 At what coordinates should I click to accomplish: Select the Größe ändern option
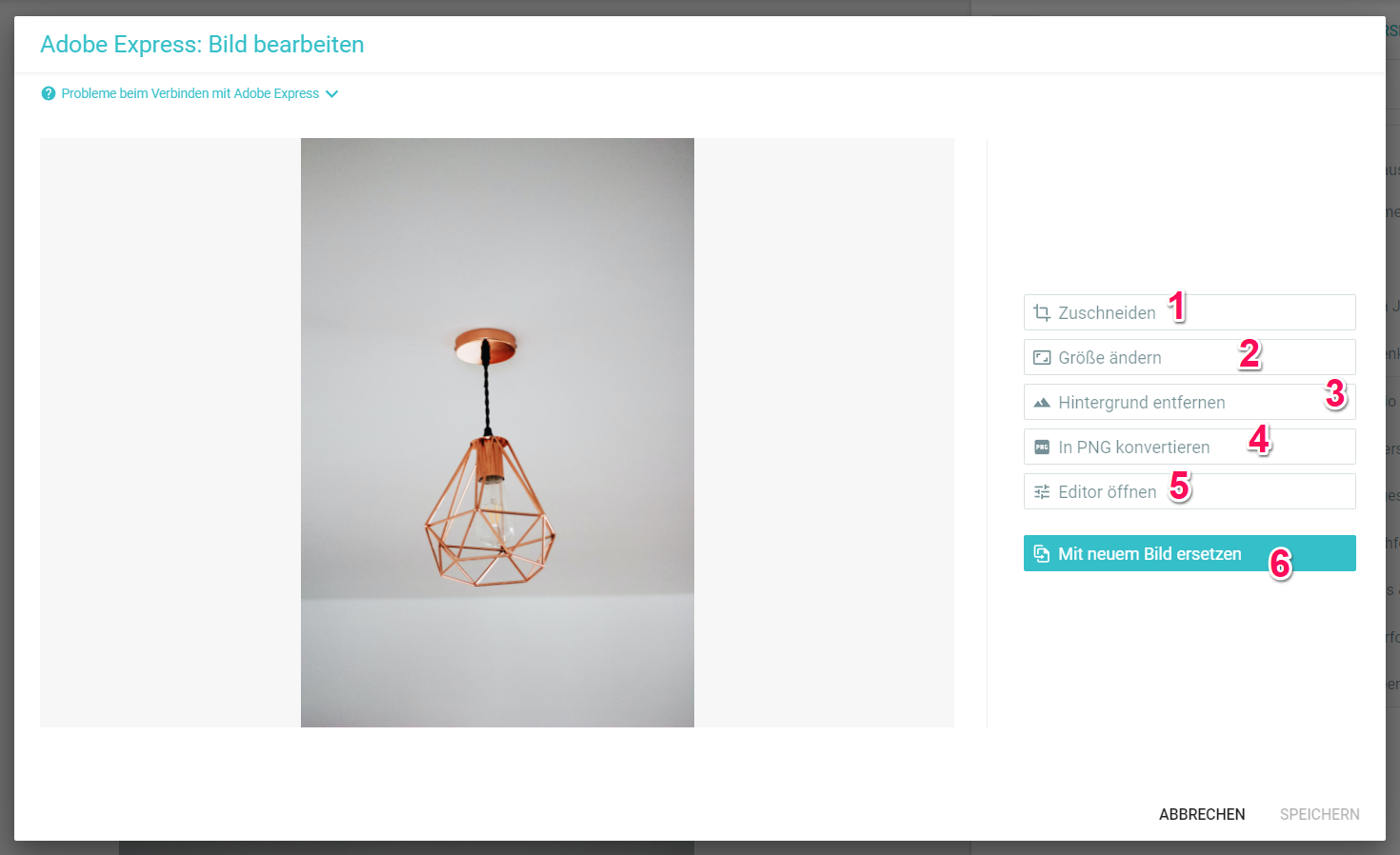(x=1190, y=357)
